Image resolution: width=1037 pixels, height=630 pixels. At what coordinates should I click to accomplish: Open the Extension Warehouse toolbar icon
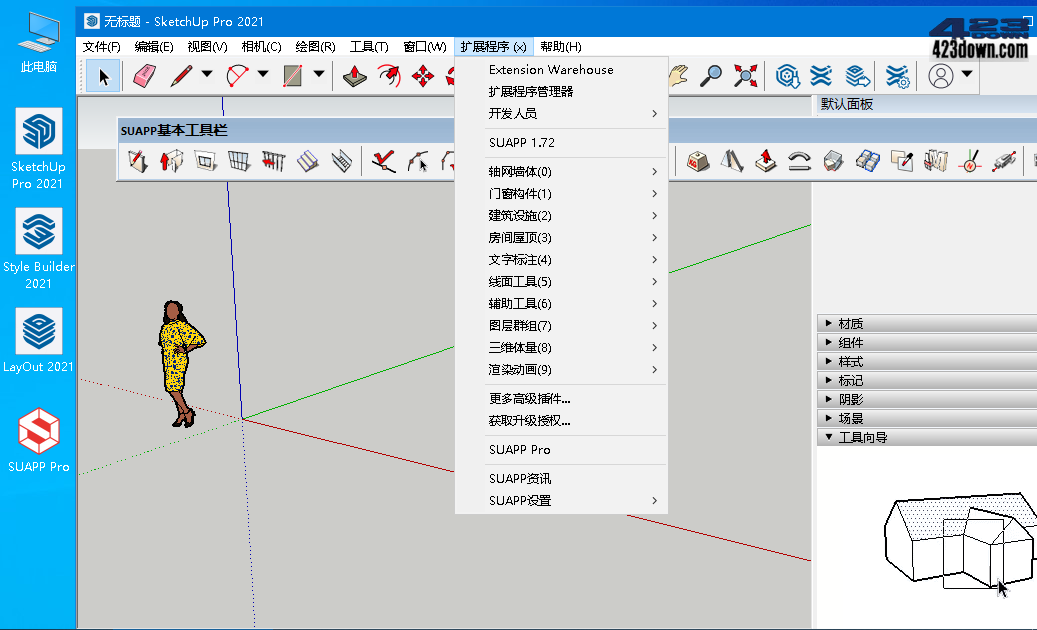821,76
